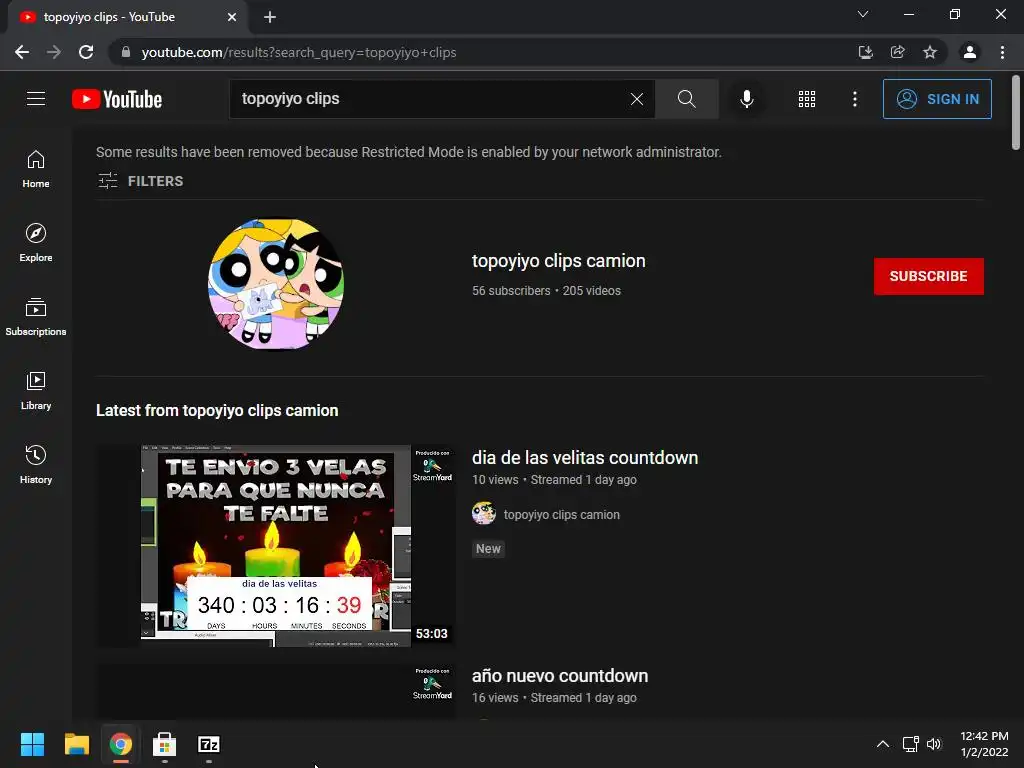Open Explore in the sidebar
This screenshot has height=768, width=1024.
(36, 243)
